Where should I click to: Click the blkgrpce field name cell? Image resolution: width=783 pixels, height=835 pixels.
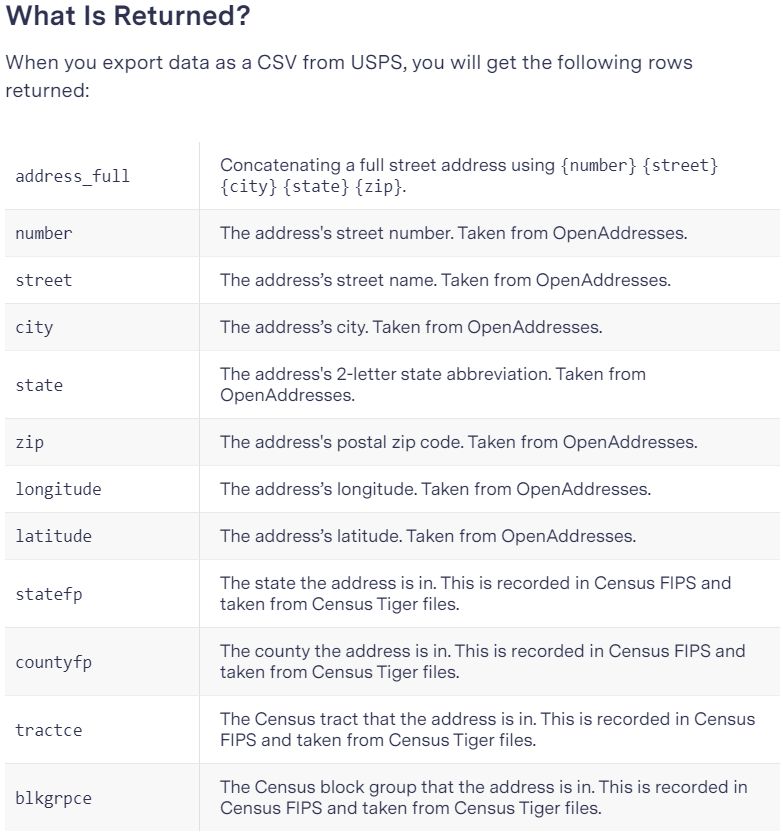pyautogui.click(x=53, y=798)
